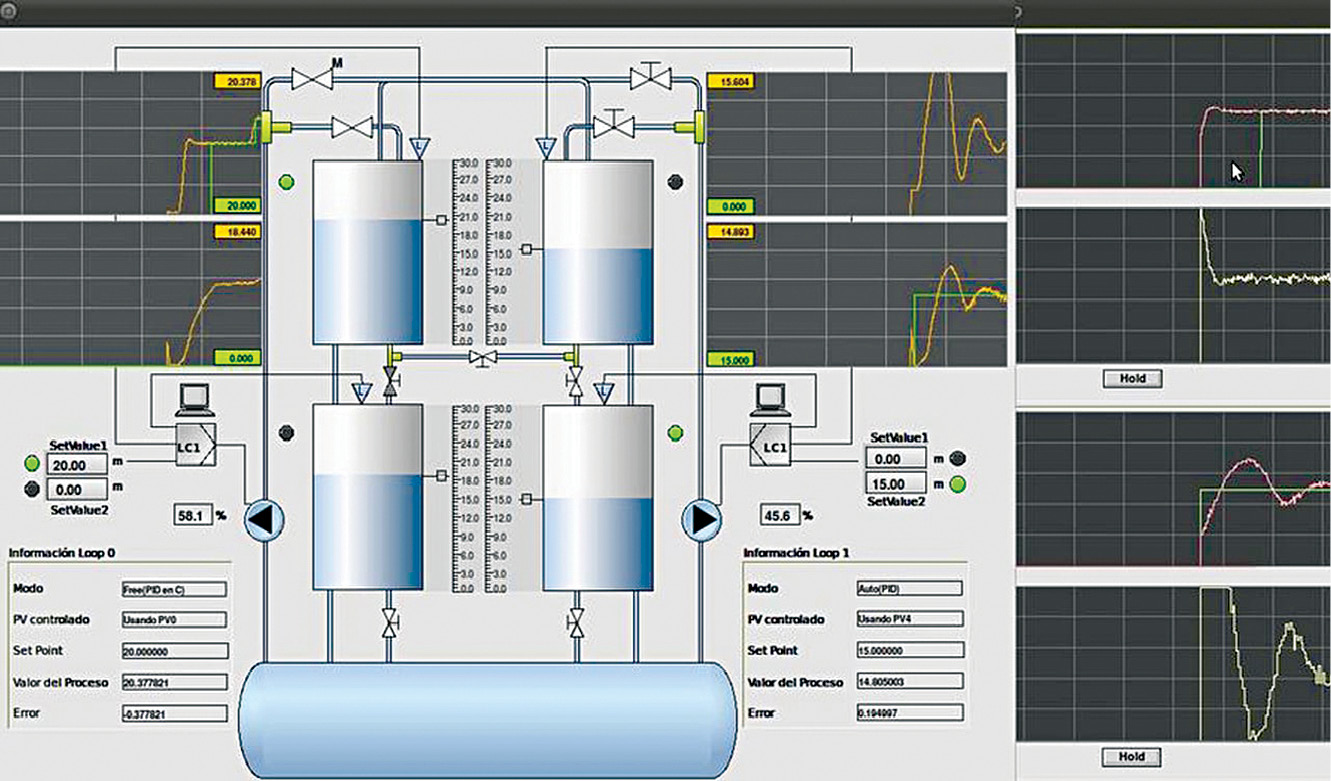Click the computer icon above left LC1
Image resolution: width=1331 pixels, height=781 pixels.
point(195,398)
